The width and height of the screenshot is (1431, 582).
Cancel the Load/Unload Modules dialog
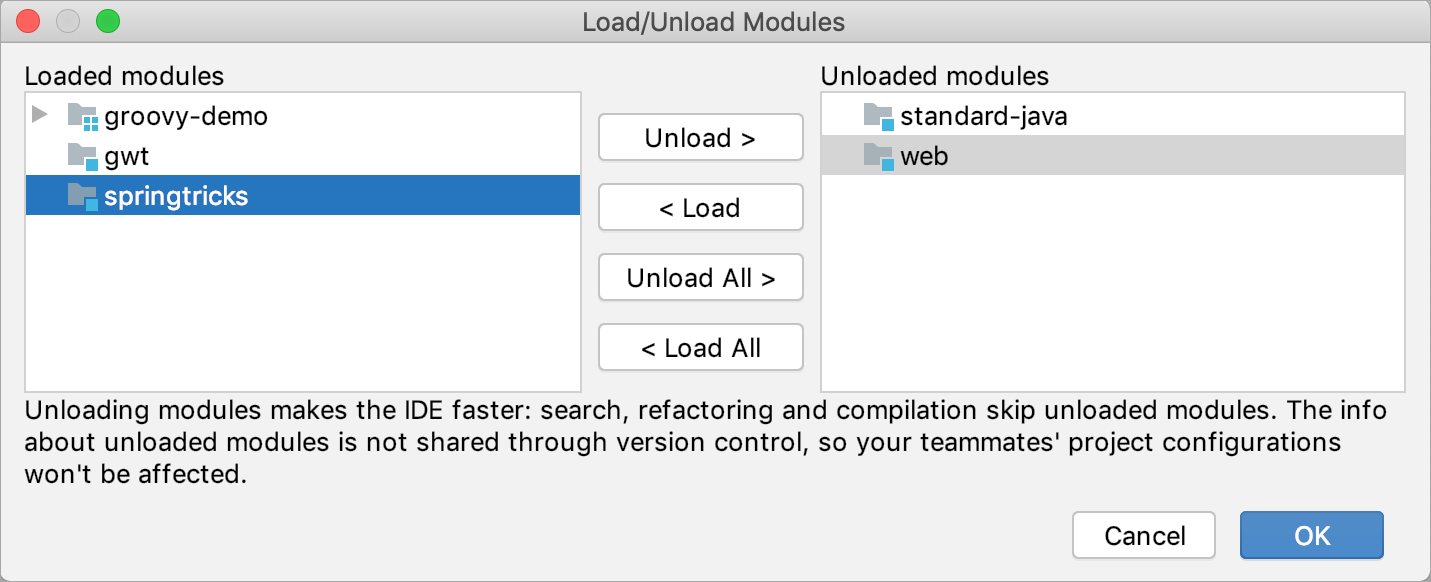(x=1144, y=536)
